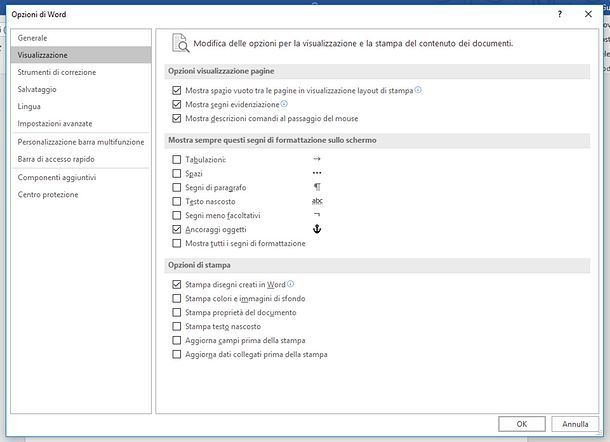Tick 'Stampa colori e immagini di sfondo'

coord(177,299)
